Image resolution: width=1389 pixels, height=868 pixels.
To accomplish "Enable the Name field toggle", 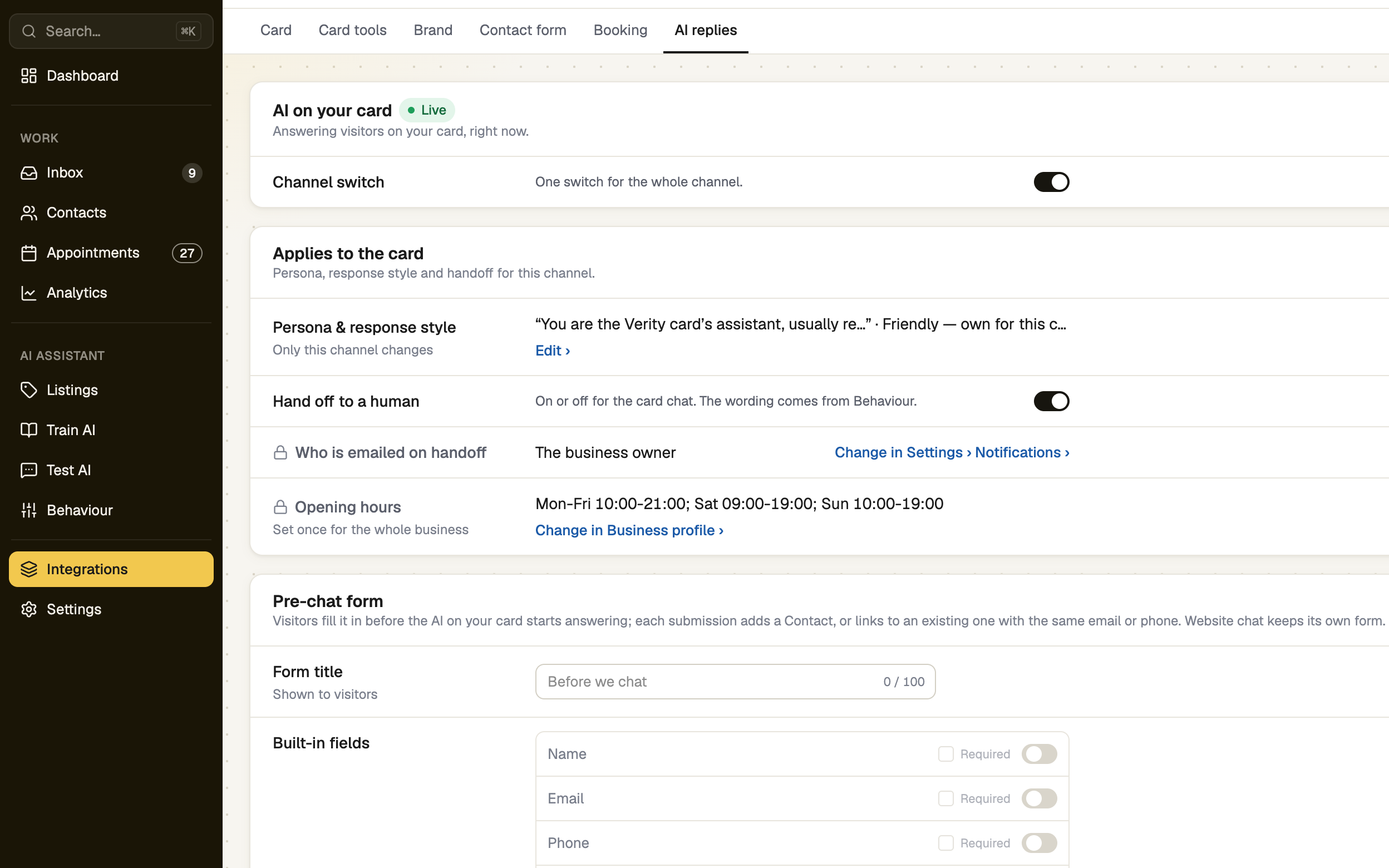I will [1039, 754].
